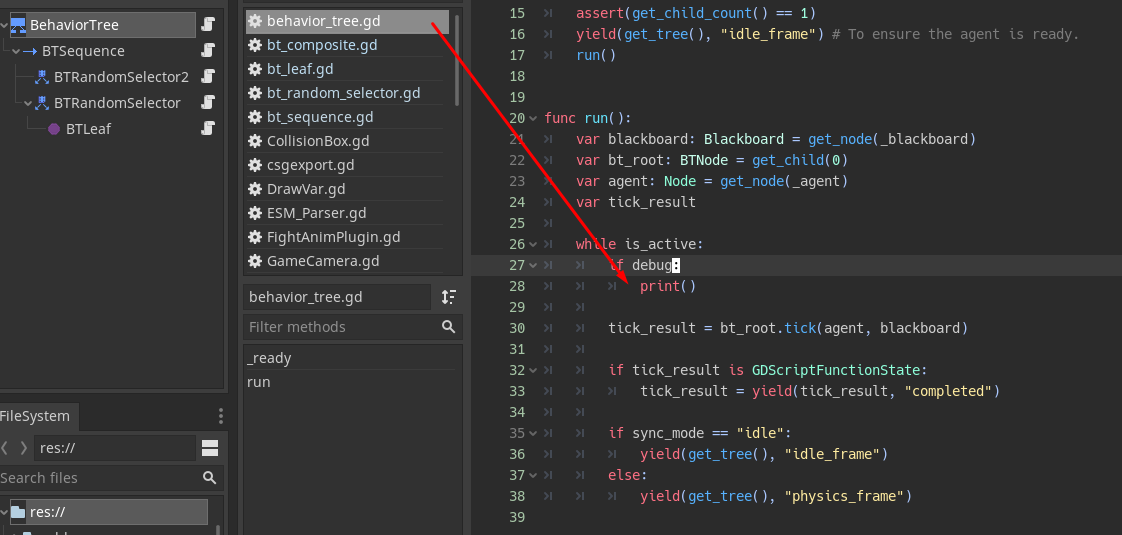1122x535 pixels.
Task: Fold the while is_active block
Action: coord(532,244)
